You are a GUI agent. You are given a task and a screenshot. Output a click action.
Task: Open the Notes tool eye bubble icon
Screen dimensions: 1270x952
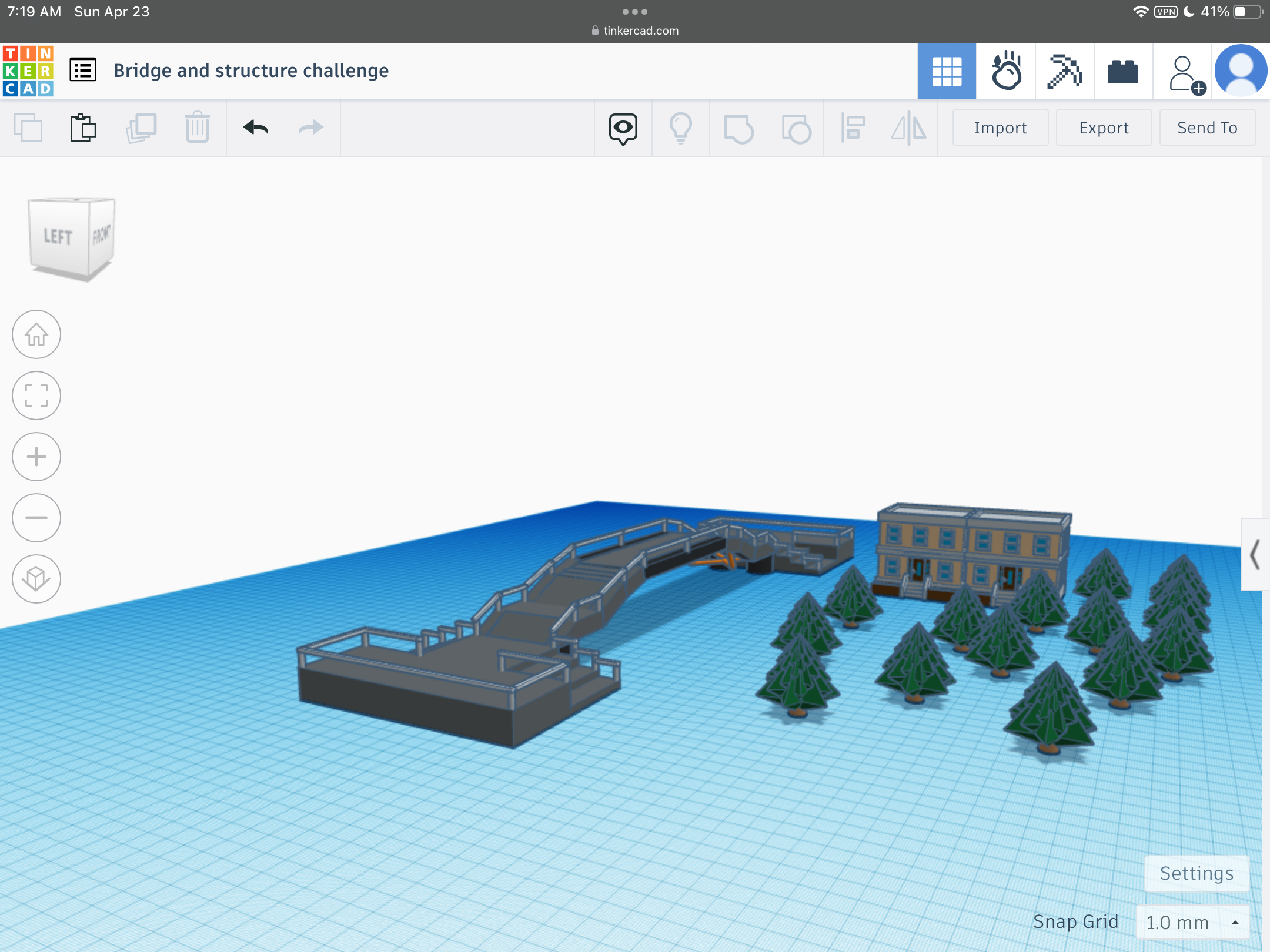pos(623,129)
